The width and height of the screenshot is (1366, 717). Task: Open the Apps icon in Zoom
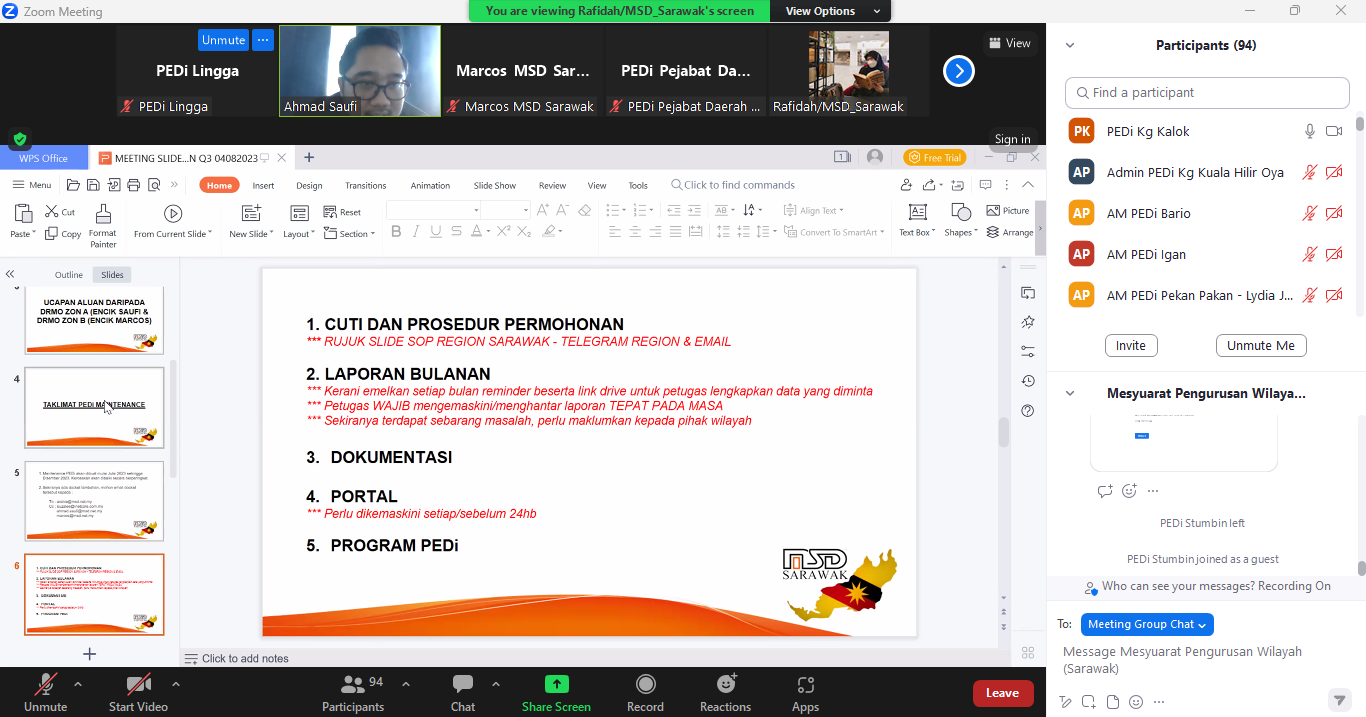[805, 686]
